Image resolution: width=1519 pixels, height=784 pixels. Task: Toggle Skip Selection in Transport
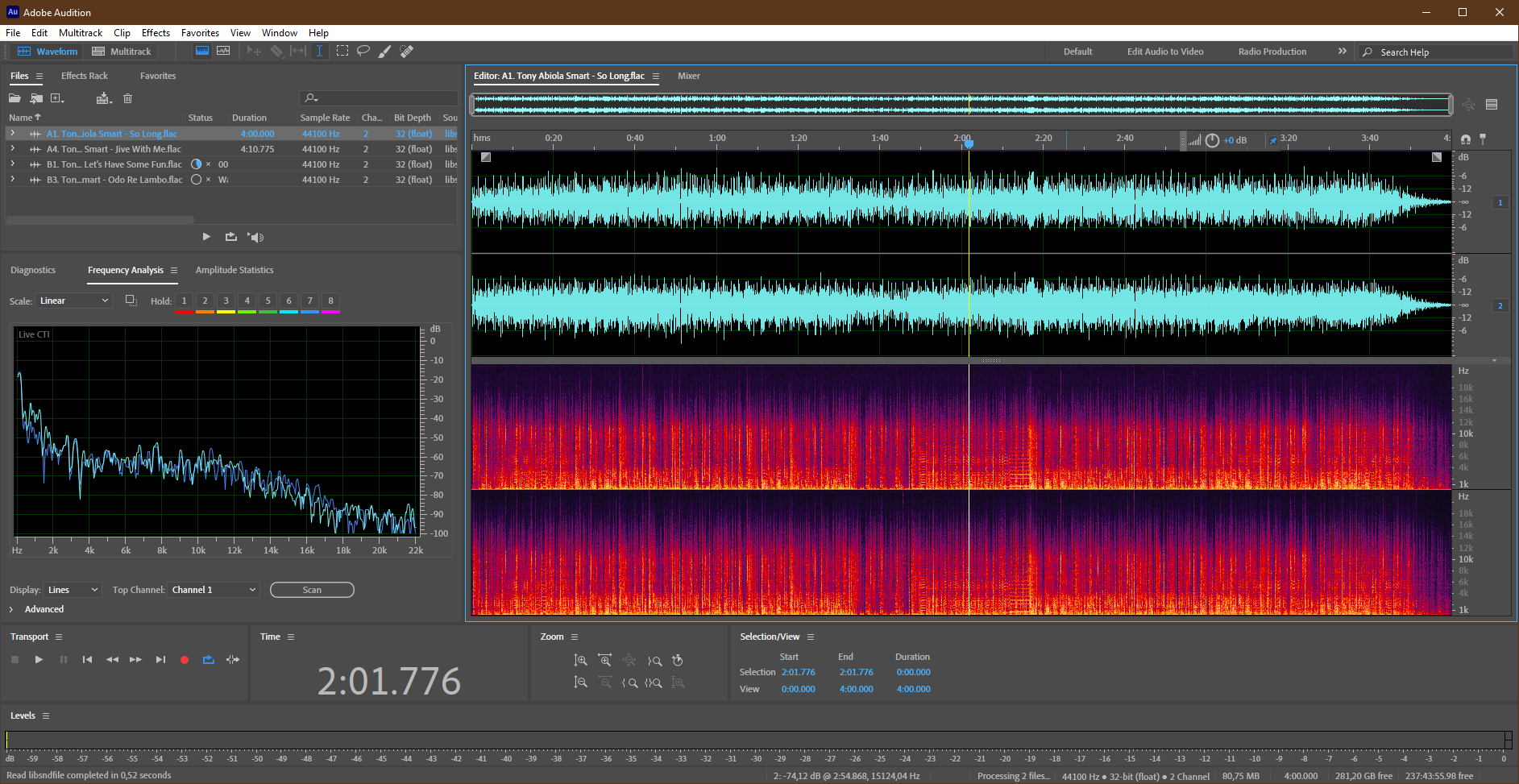tap(233, 660)
